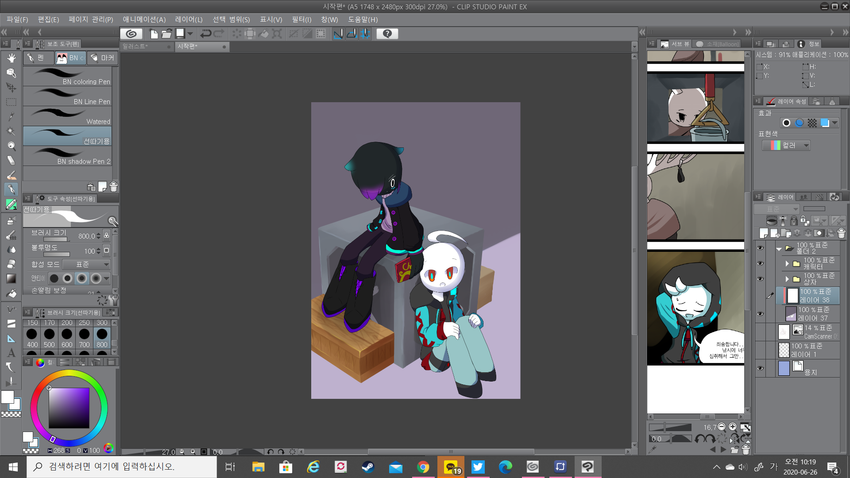Open the 합성 모드 표준 dropdown
Viewport: 850px width, 478px height.
point(87,264)
